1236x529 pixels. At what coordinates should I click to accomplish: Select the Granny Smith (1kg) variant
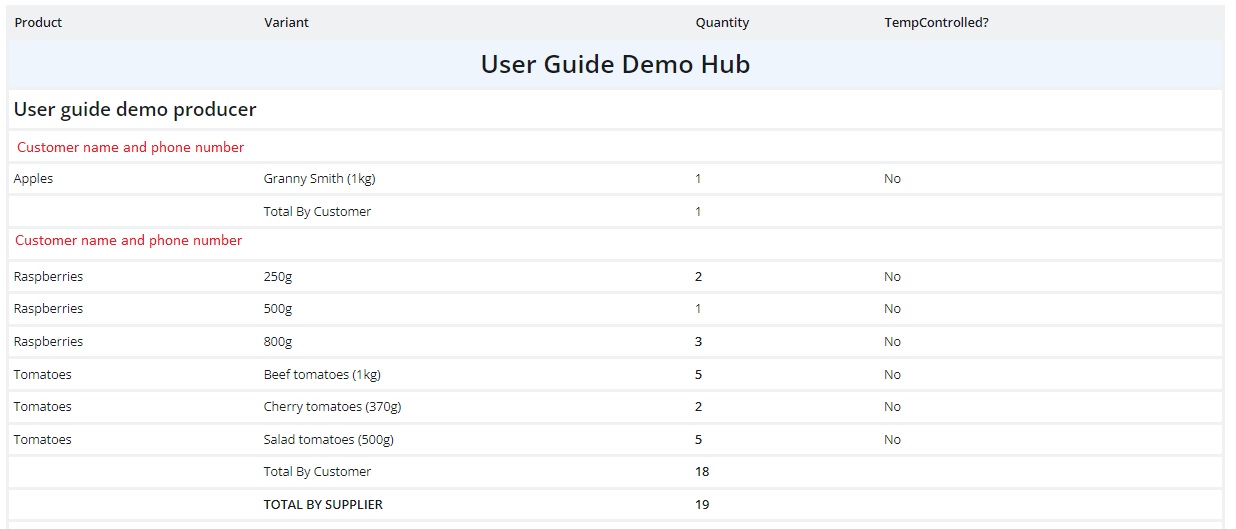coord(319,179)
